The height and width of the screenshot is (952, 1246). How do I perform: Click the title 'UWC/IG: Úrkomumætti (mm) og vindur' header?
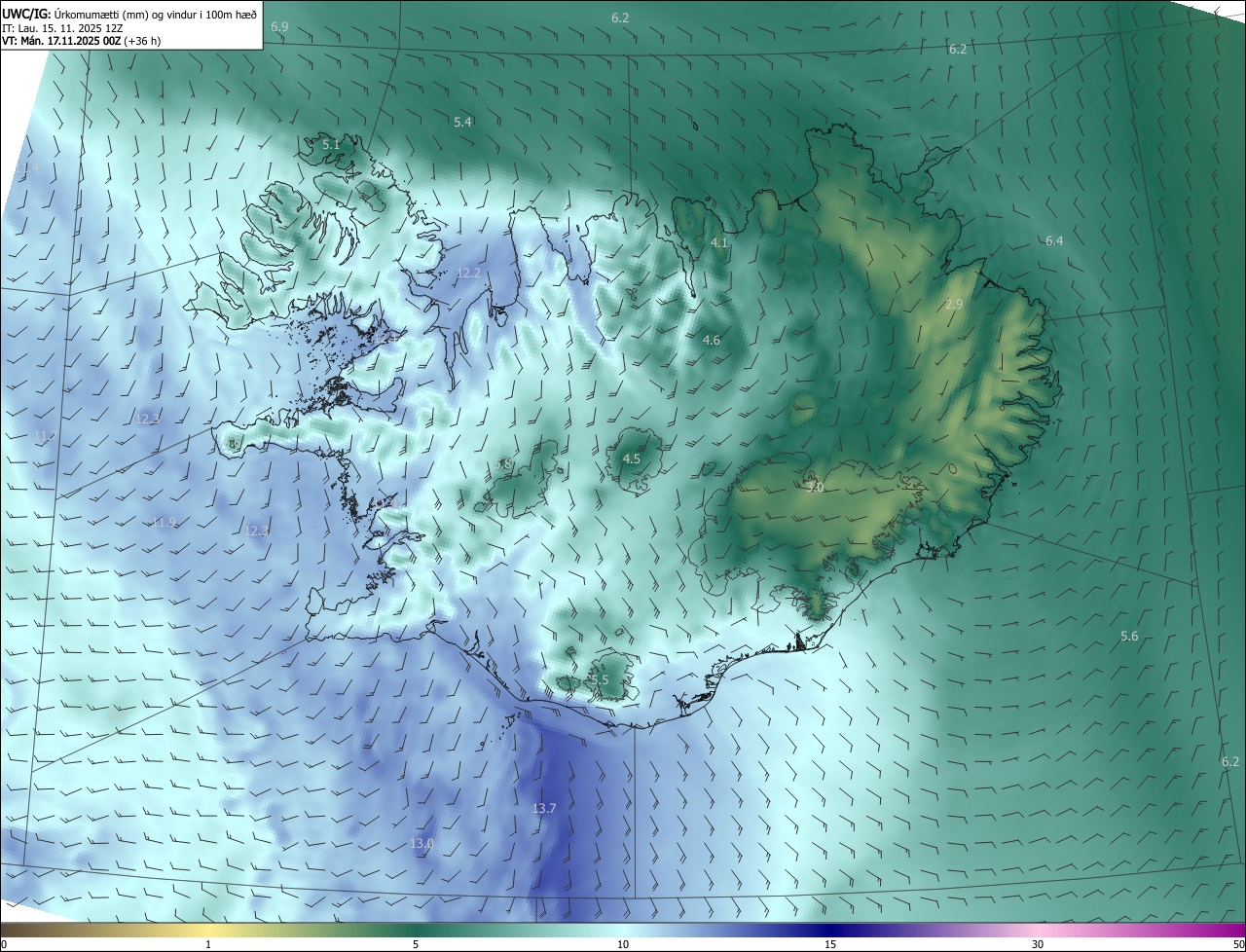tap(129, 14)
